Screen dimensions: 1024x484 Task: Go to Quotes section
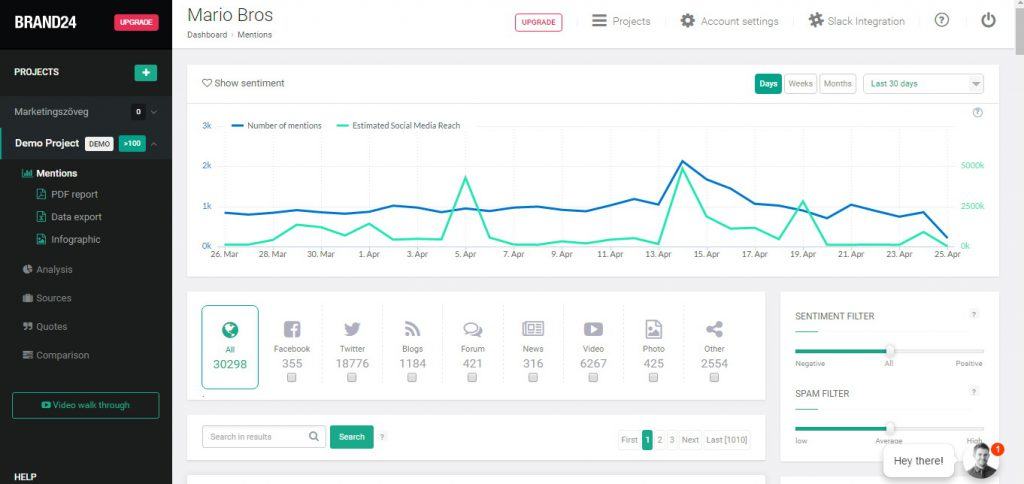[x=44, y=327]
